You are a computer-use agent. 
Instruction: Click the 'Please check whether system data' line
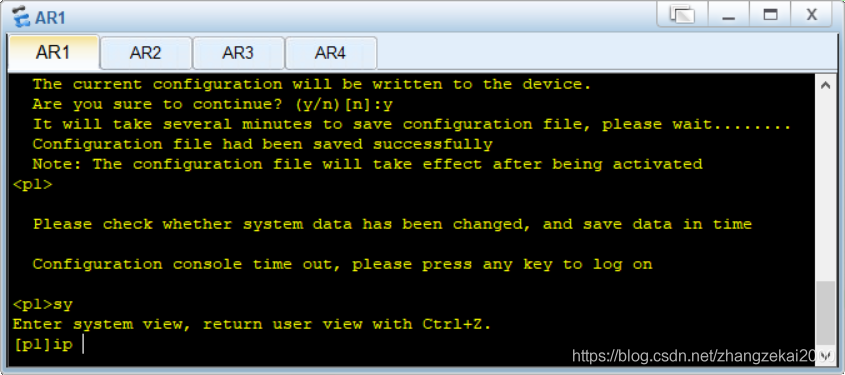click(x=392, y=224)
